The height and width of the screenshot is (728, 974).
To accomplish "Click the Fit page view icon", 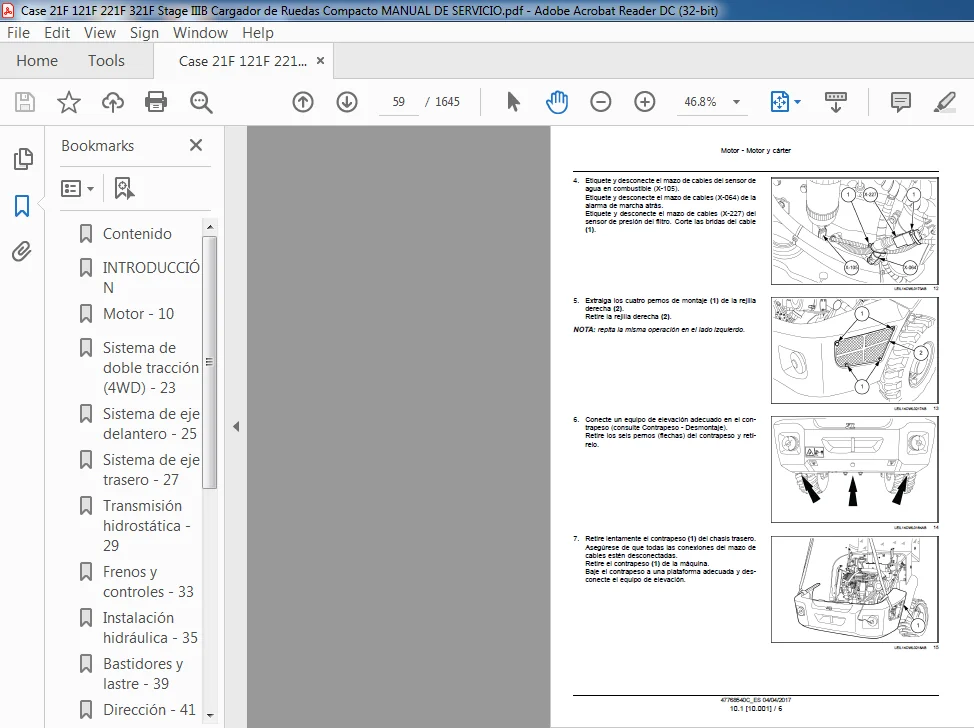I will 780,102.
